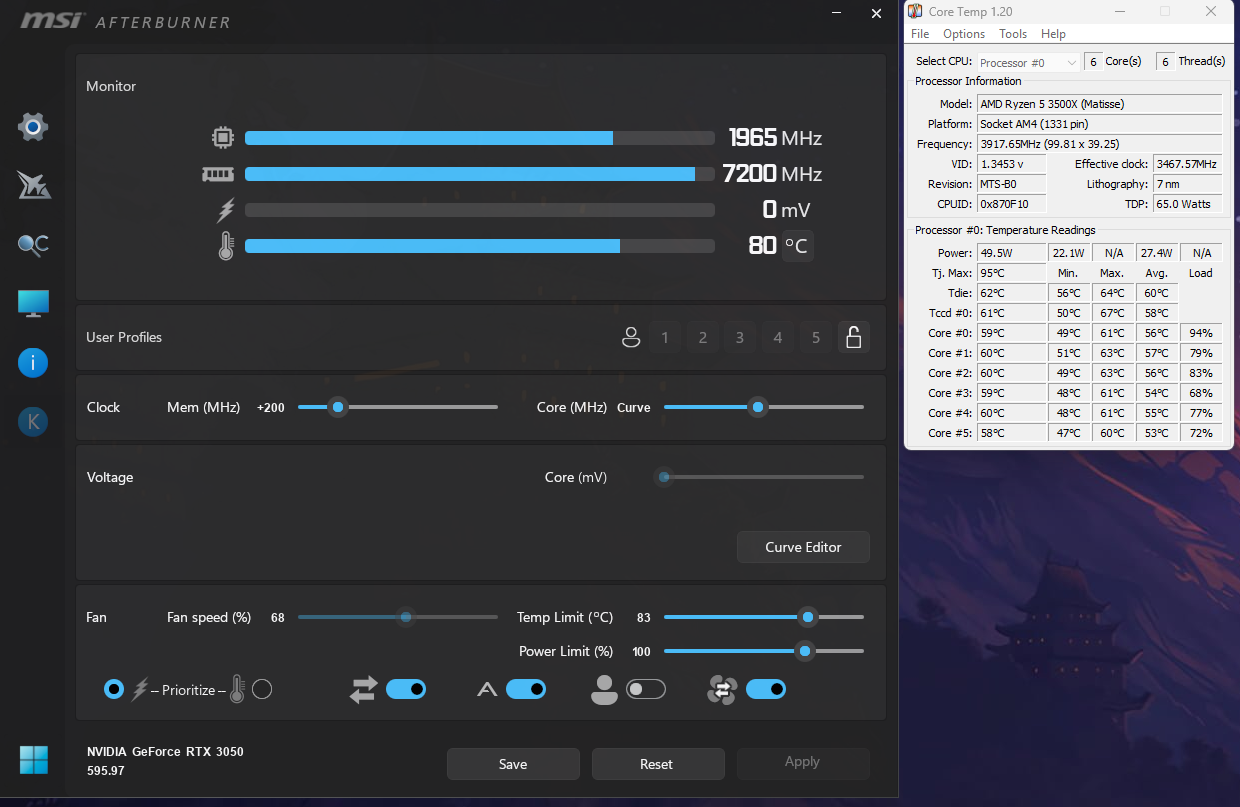This screenshot has width=1240, height=807.
Task: Click the linked arrows icon near toggle
Action: [x=363, y=689]
